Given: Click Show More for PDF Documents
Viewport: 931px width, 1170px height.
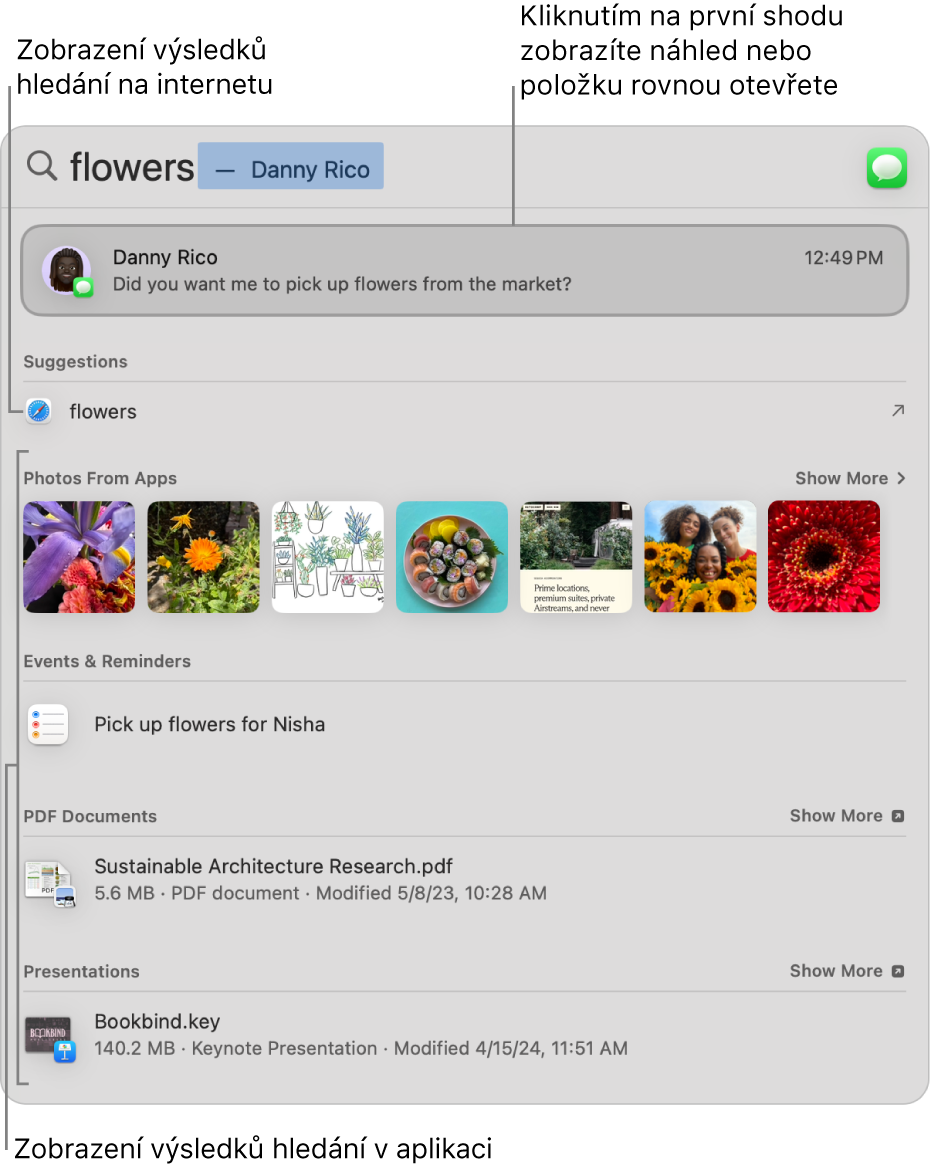Looking at the screenshot, I should [x=836, y=816].
